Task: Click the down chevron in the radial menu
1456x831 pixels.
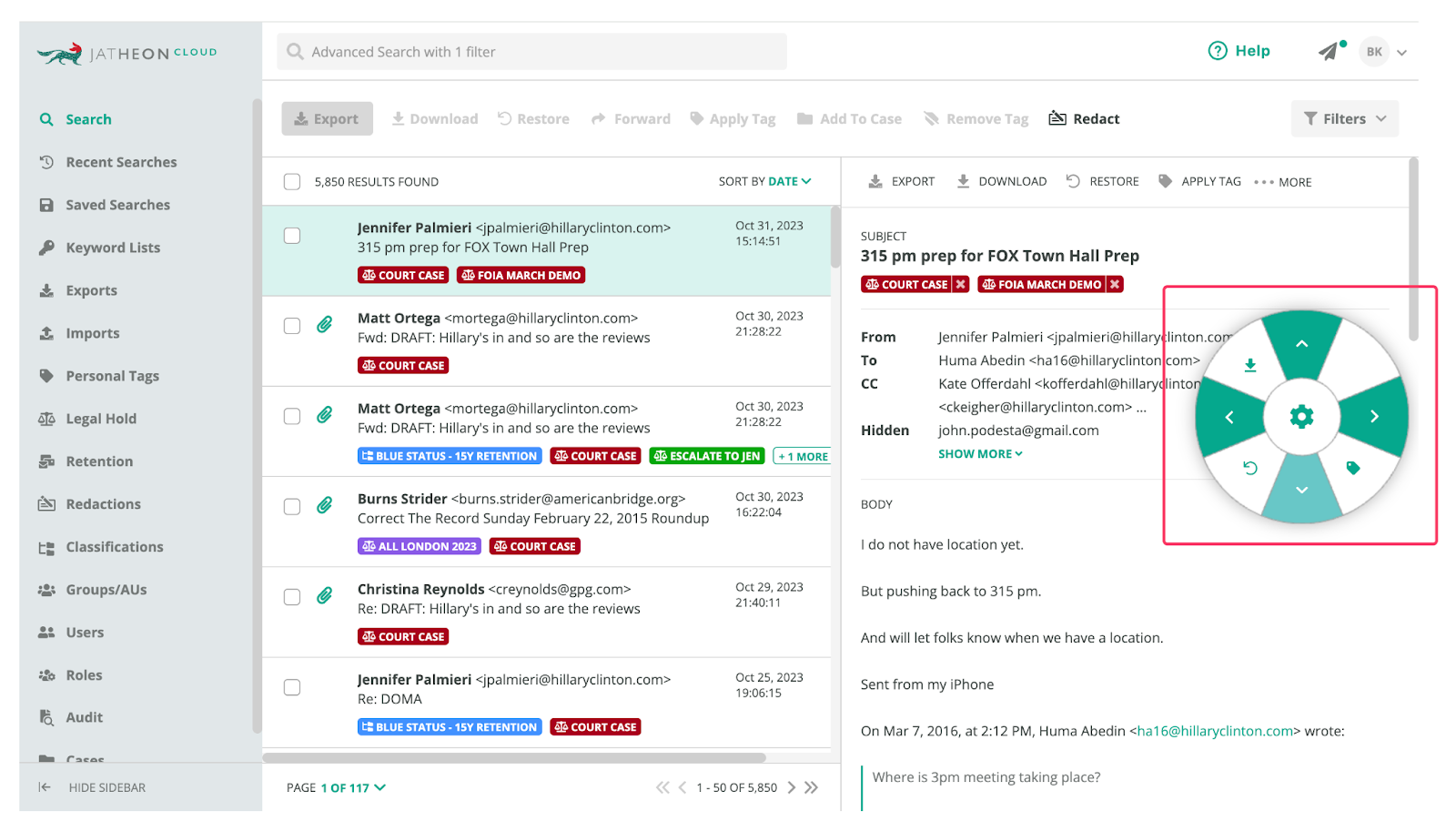Action: [1301, 490]
